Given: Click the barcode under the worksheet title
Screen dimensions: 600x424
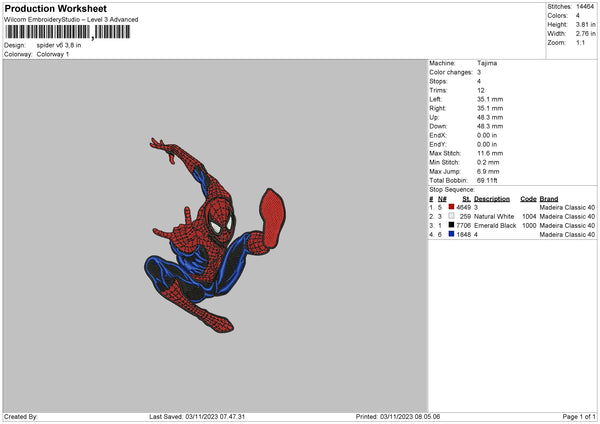Looking at the screenshot, I should [x=48, y=32].
